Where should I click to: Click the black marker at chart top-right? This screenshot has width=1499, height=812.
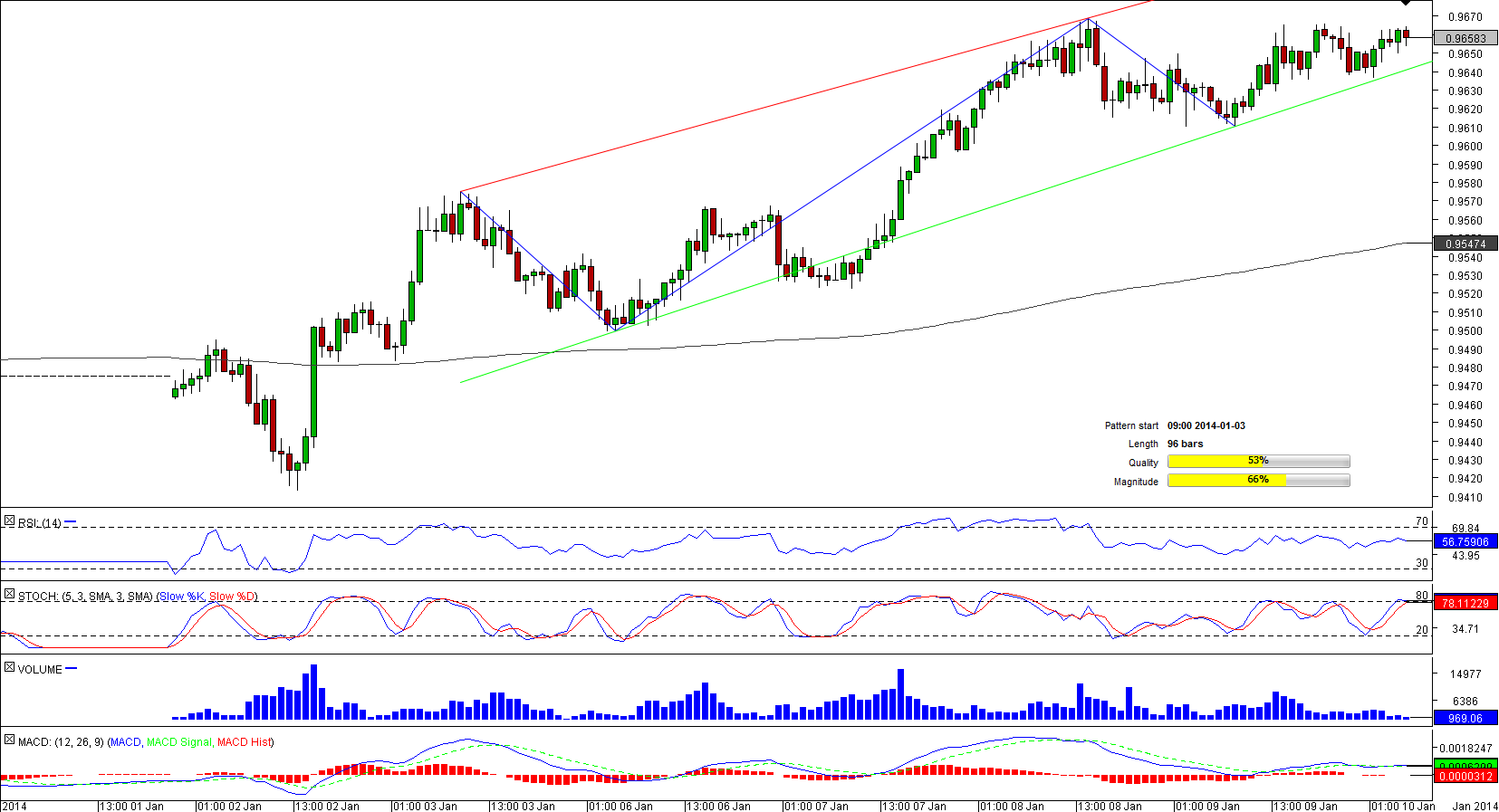pos(1405,4)
